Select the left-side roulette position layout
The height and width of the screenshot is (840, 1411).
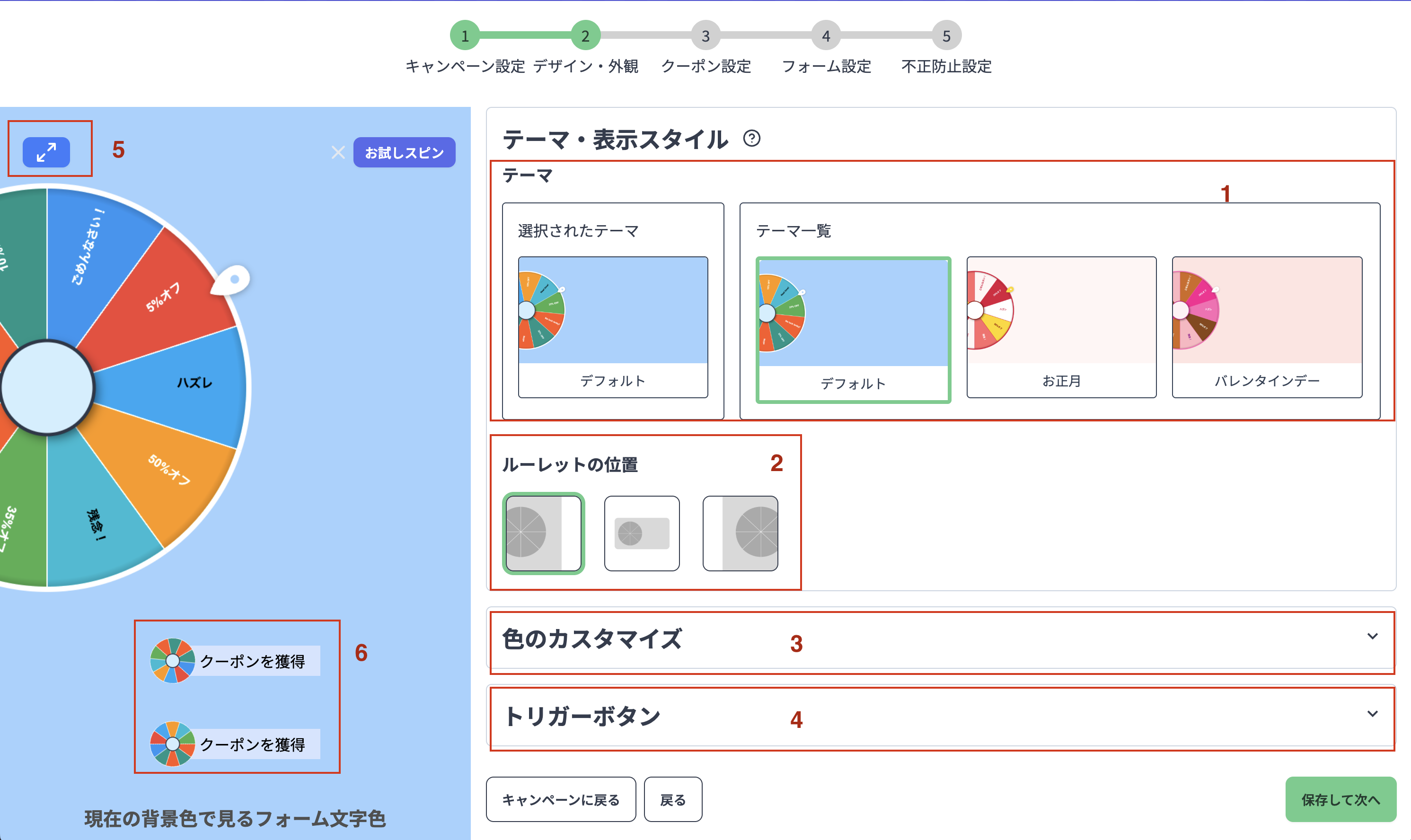[543, 532]
